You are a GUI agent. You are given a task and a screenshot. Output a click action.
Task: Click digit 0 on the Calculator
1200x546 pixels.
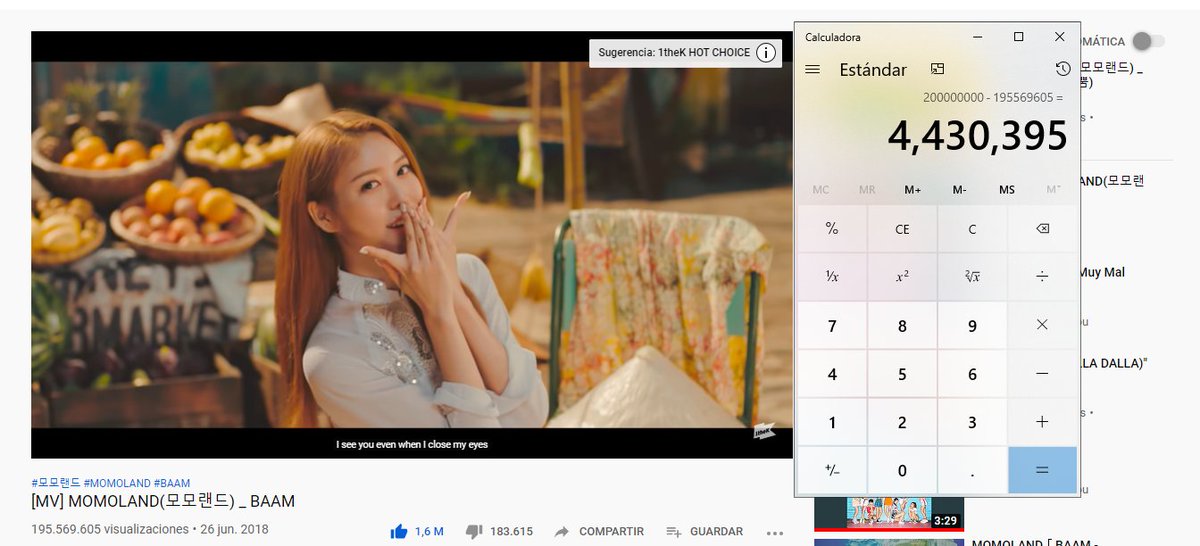(902, 470)
